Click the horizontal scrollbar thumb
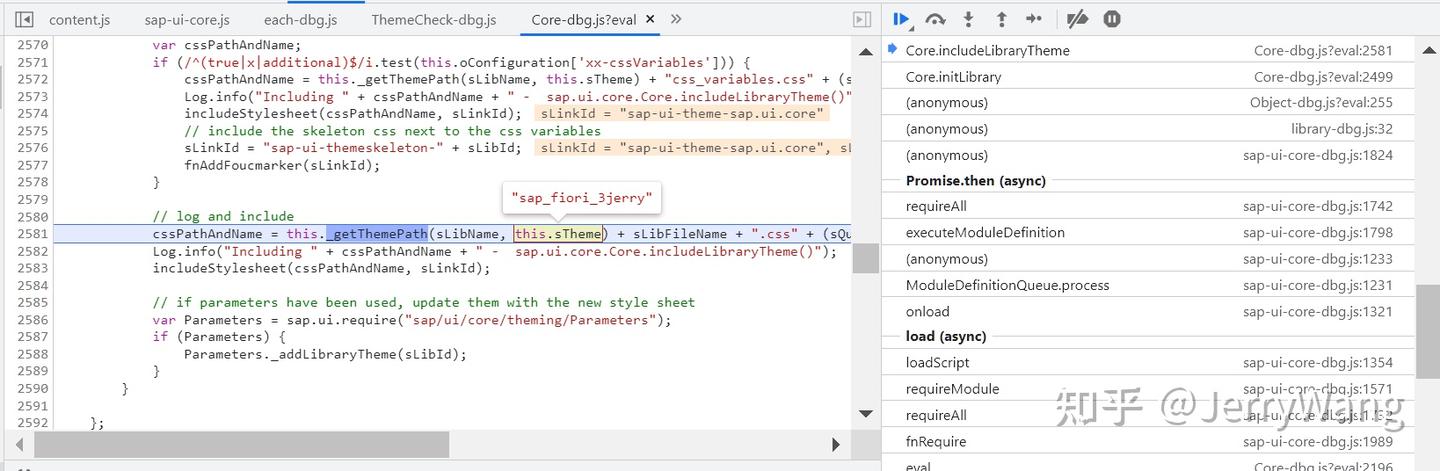 (x=241, y=444)
